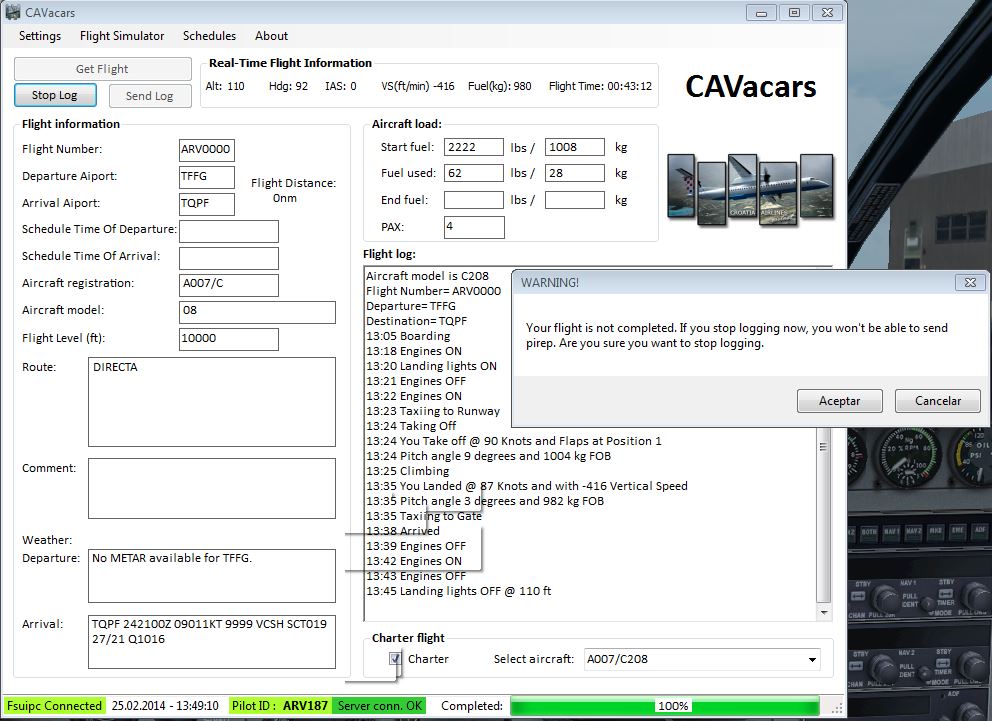
Task: Click the Start fuel lbs field 2222
Action: coord(474,147)
